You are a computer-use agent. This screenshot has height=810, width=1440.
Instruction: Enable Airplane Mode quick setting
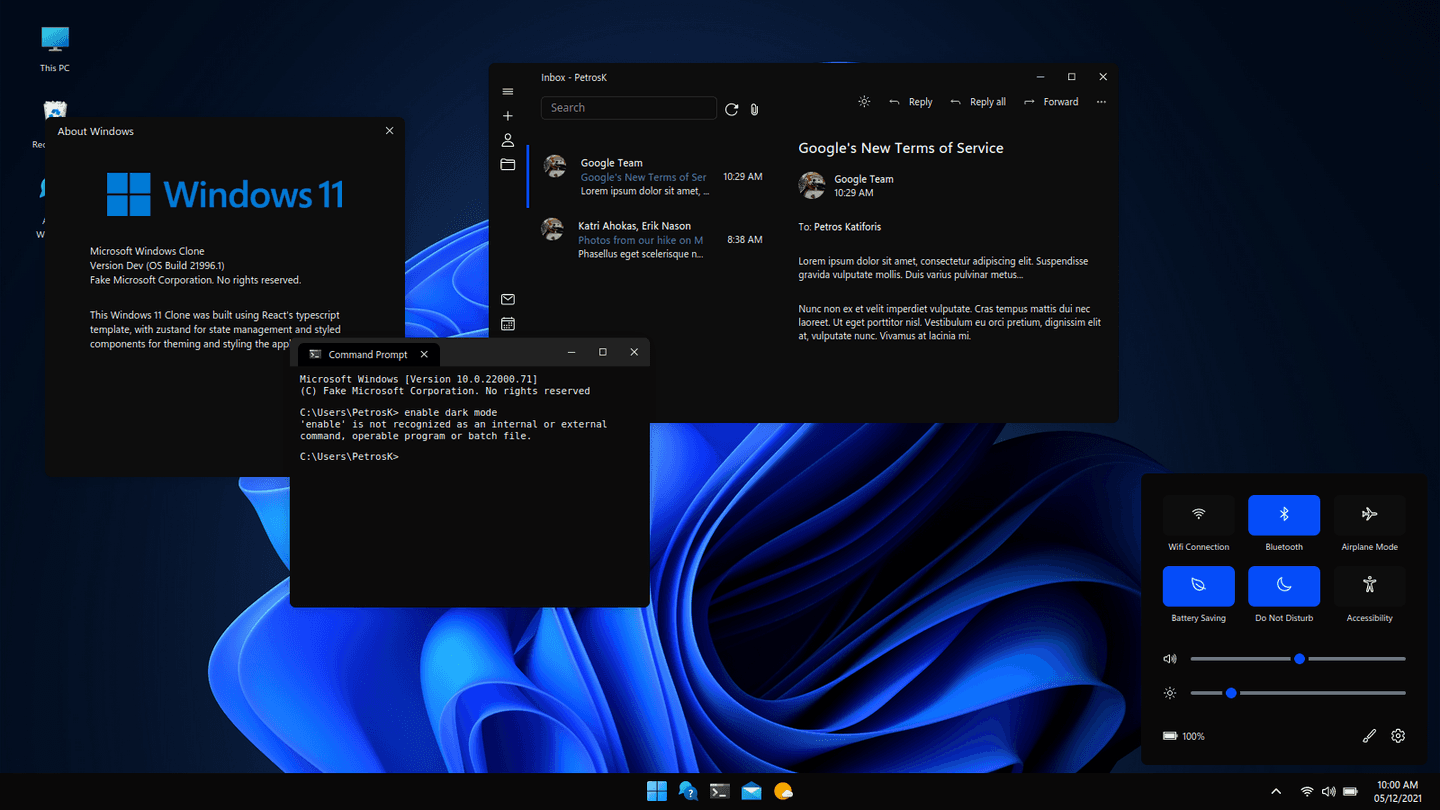tap(1369, 515)
